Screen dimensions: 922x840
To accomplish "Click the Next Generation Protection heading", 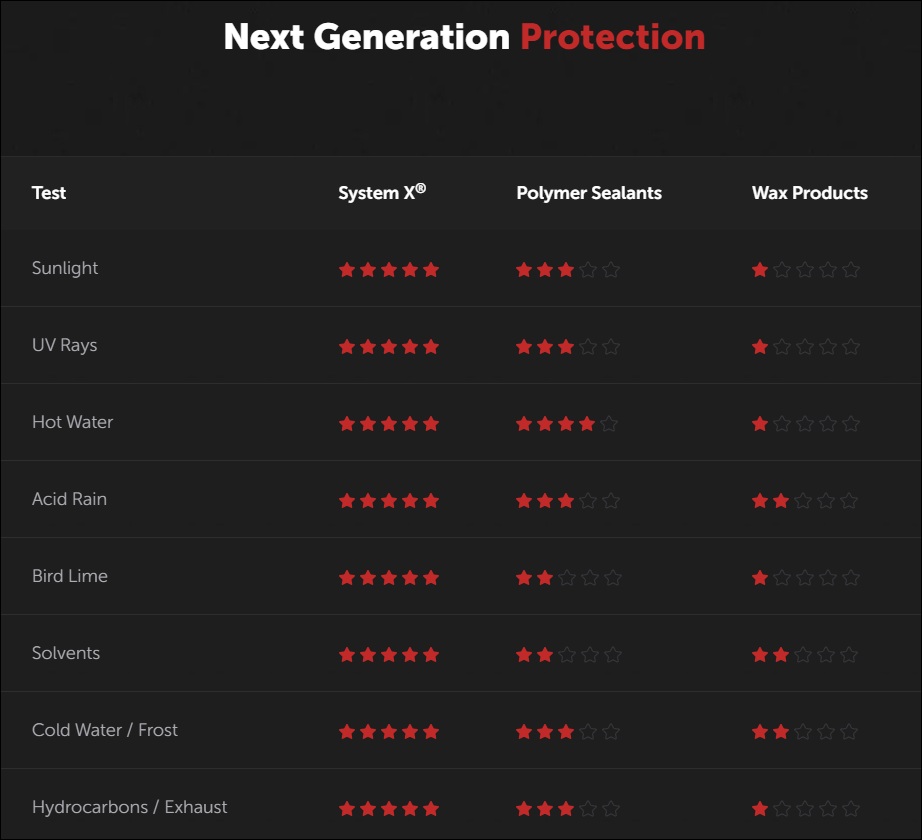I will pos(464,37).
